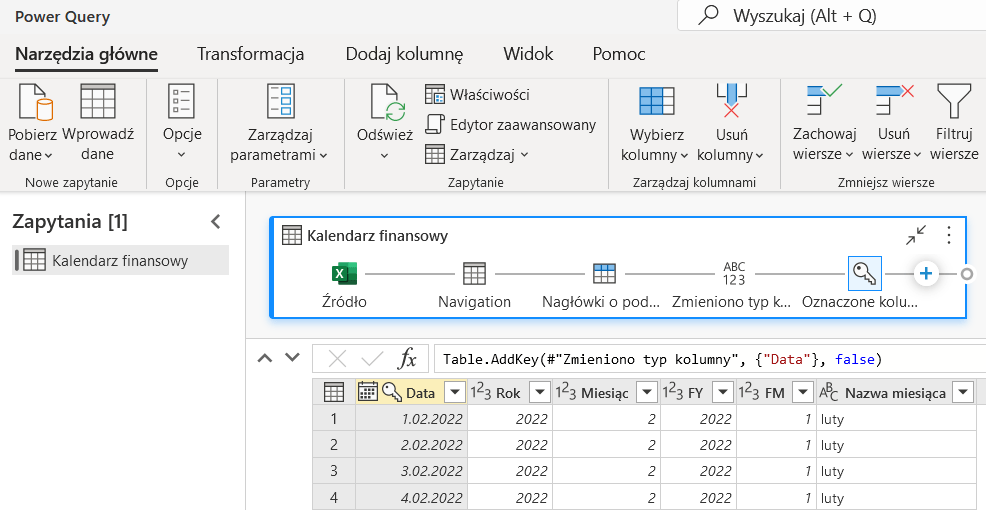The width and height of the screenshot is (986, 510).
Task: Open the Zarządzaj parametrami dropdown
Action: coord(279,155)
